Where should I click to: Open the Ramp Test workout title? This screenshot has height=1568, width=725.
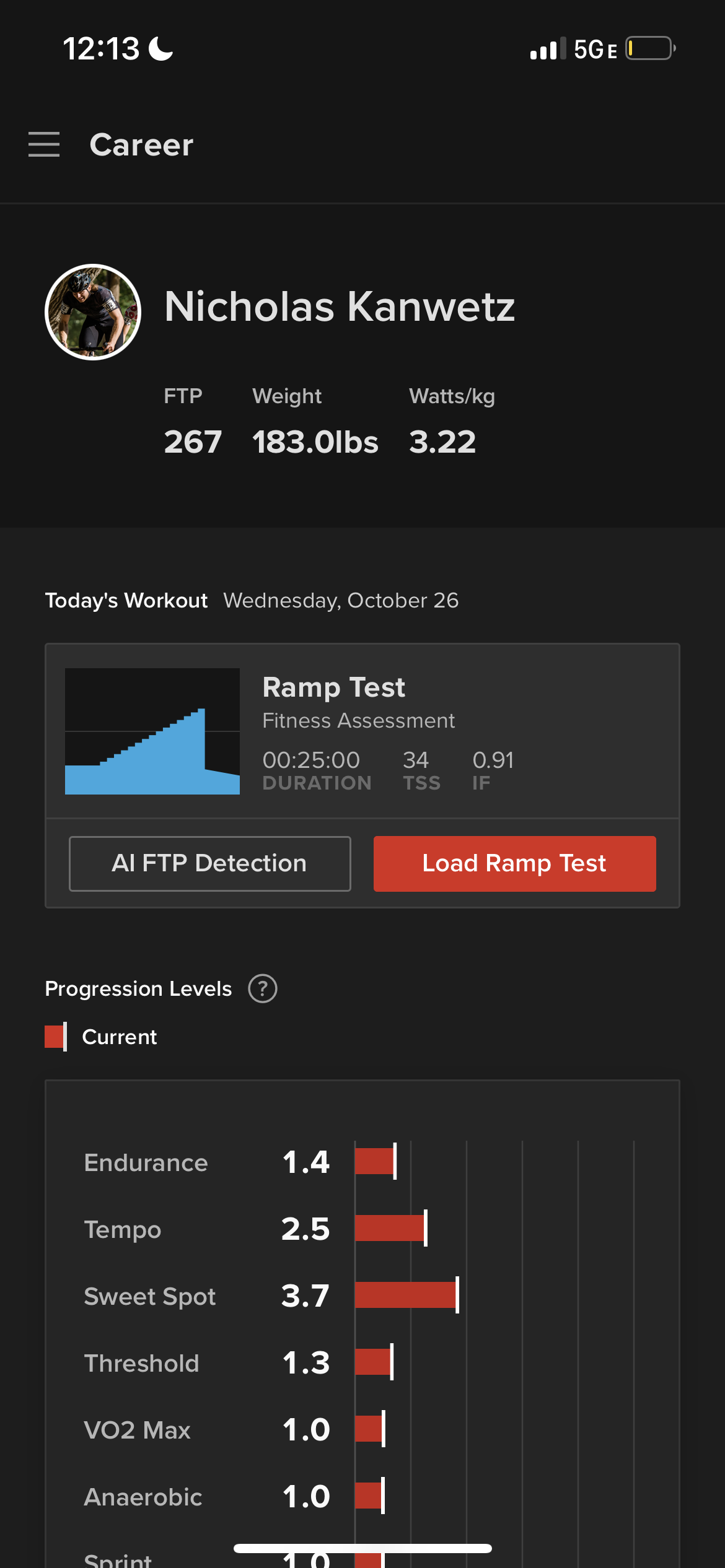pos(333,687)
